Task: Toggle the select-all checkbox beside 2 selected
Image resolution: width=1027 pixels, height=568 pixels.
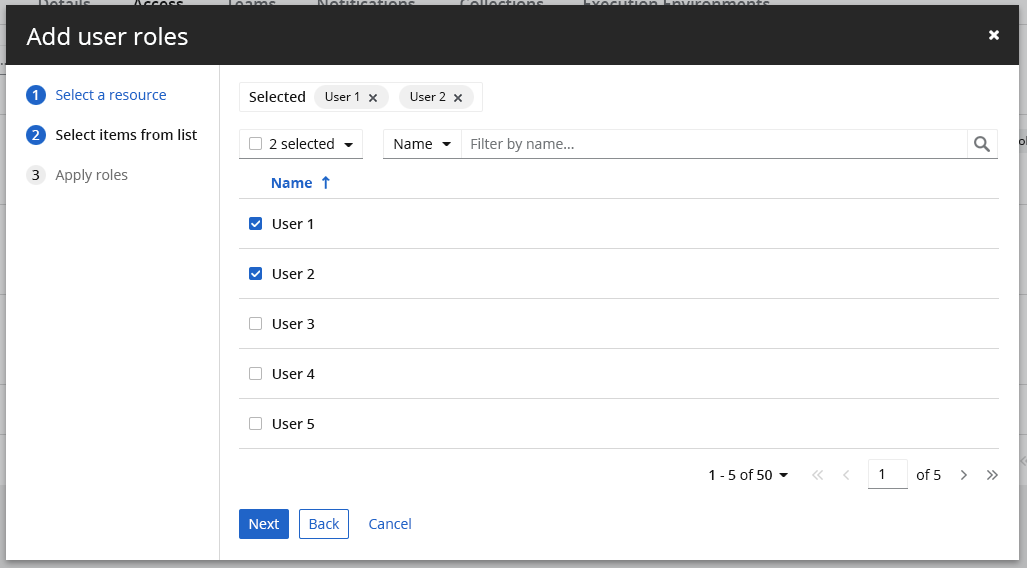Action: point(255,143)
